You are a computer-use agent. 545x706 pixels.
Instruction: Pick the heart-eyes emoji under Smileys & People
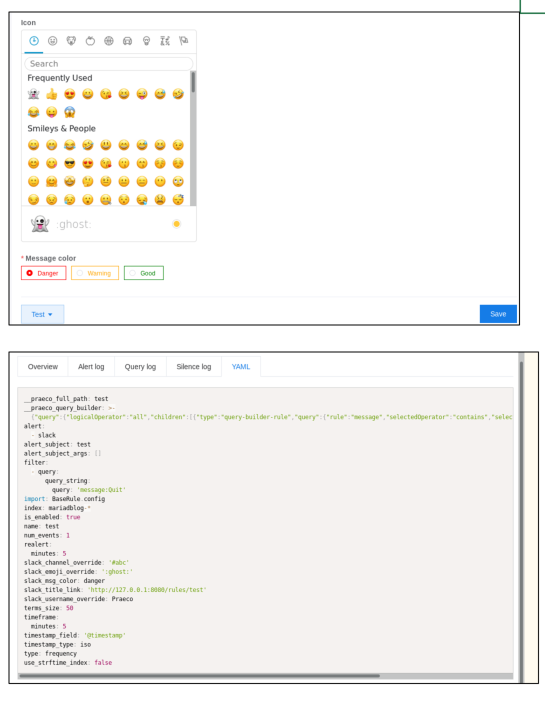tap(88, 163)
